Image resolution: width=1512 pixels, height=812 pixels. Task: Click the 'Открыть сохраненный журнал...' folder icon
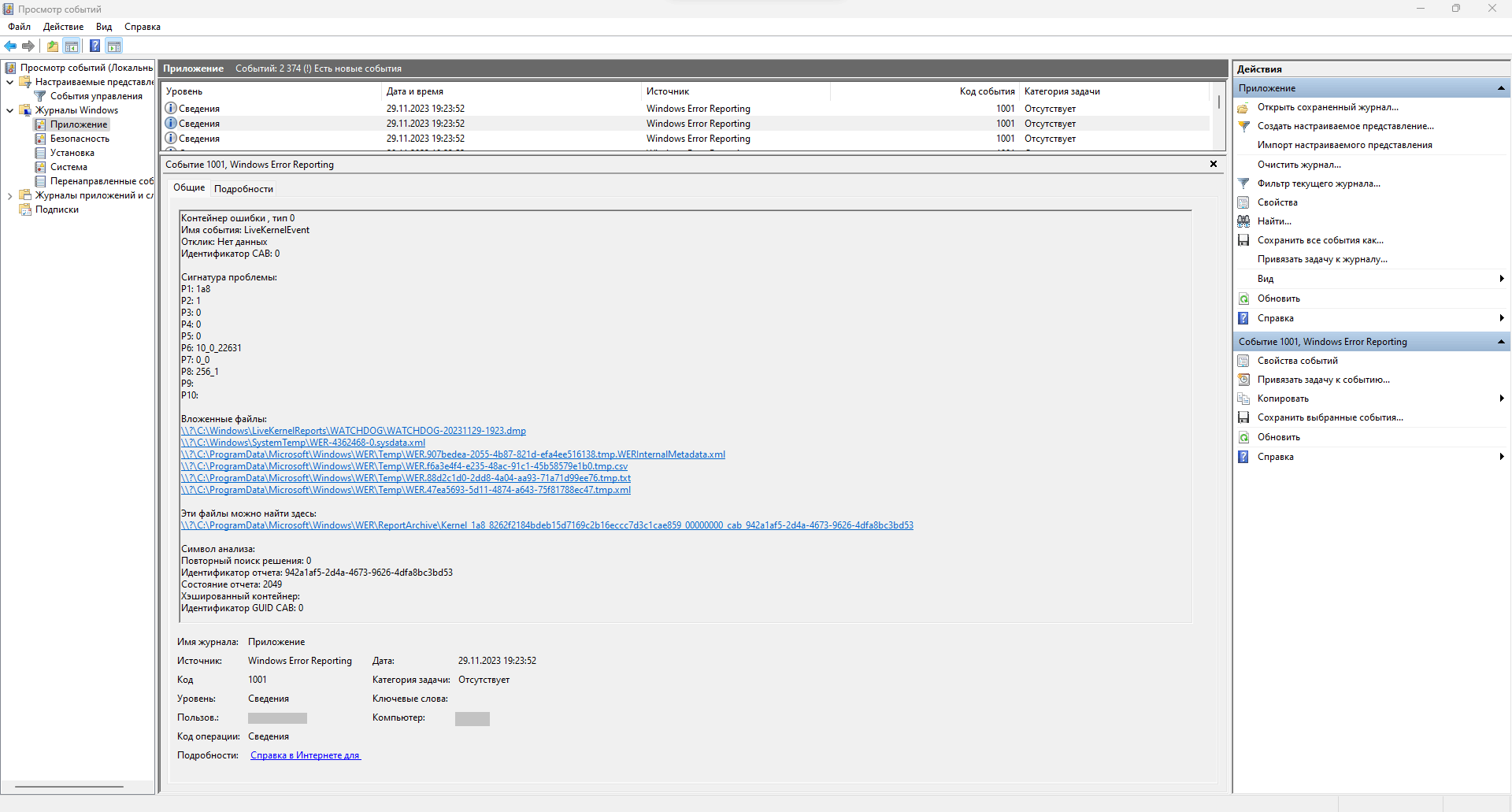coord(1243,107)
